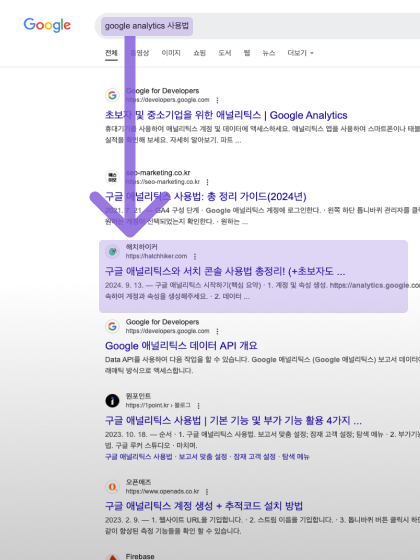420x560 pixels.
Task: Open Google 애널리틱스 데이터 API 개요 result
Action: pyautogui.click(x=181, y=345)
